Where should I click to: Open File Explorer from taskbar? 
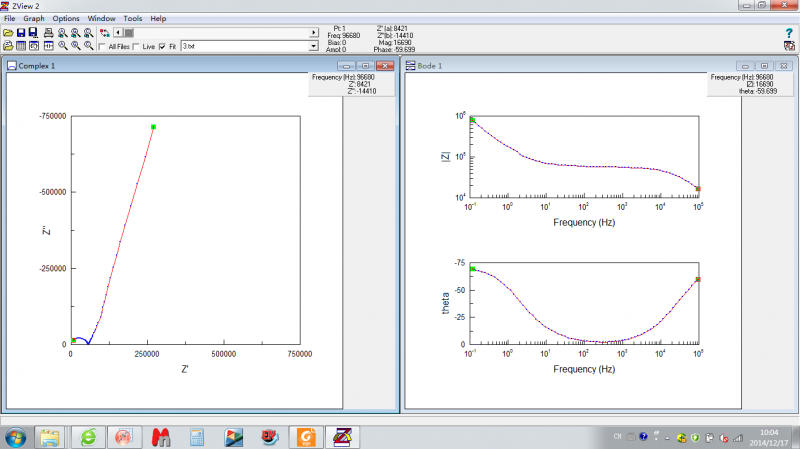(x=49, y=437)
